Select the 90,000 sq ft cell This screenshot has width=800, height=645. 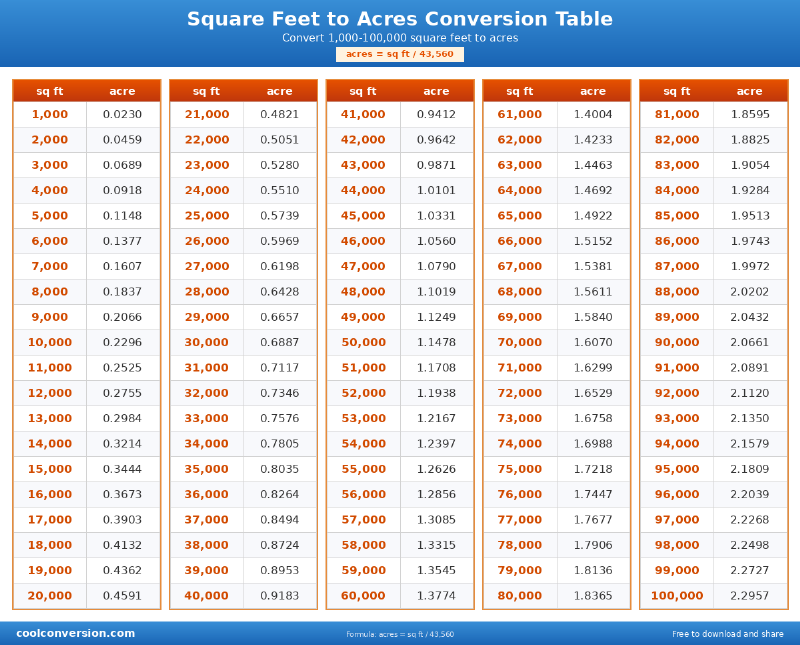pyautogui.click(x=677, y=342)
